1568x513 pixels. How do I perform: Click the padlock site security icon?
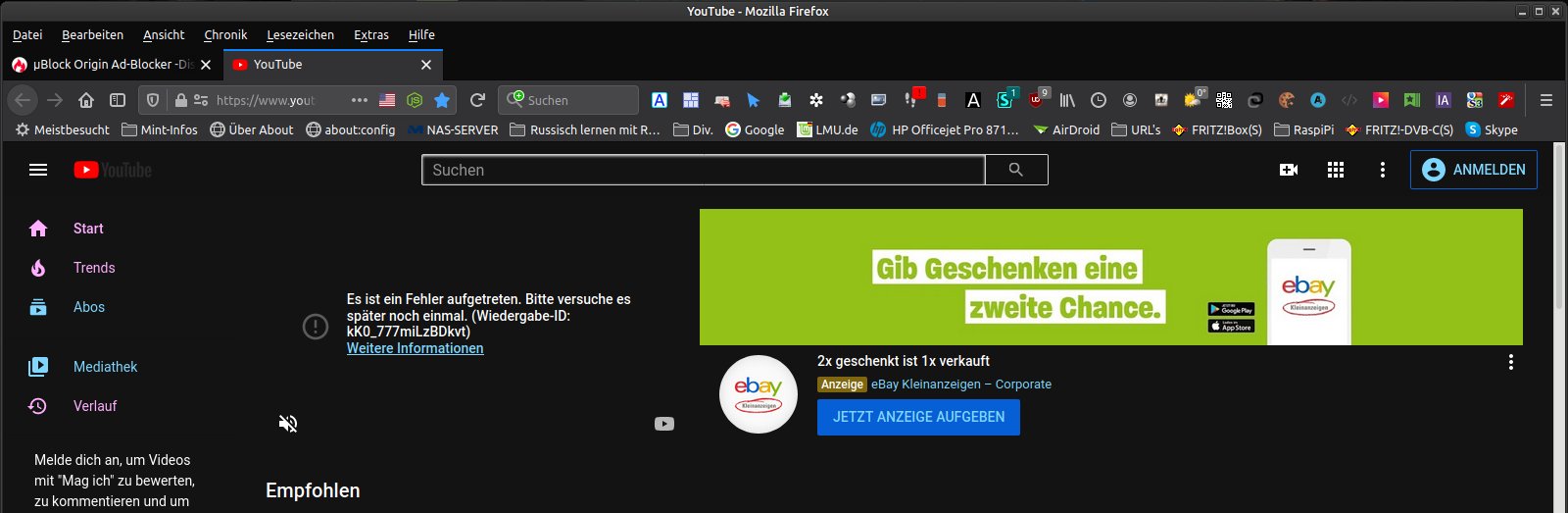pyautogui.click(x=180, y=100)
